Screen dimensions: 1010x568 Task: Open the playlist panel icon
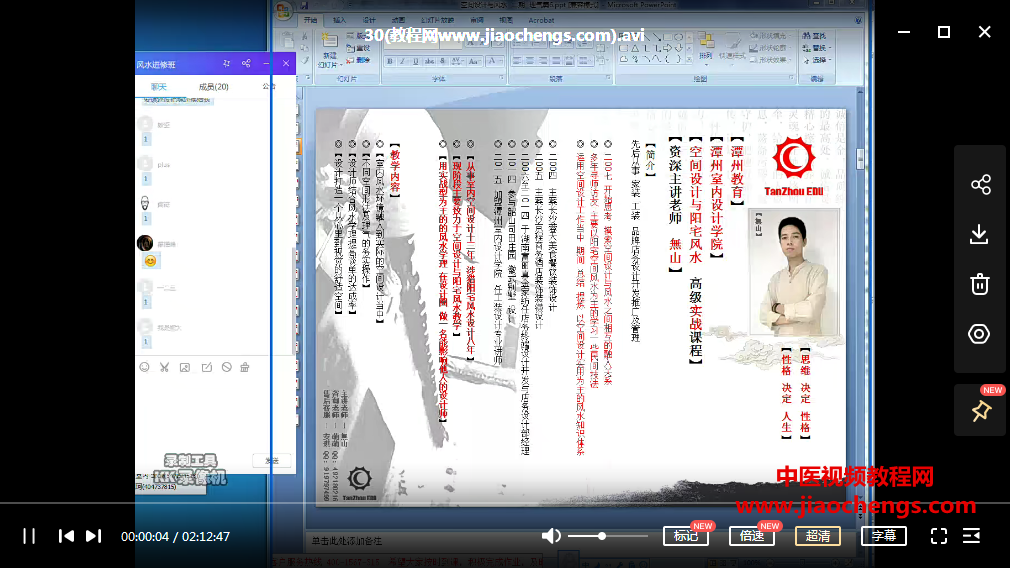pos(971,536)
